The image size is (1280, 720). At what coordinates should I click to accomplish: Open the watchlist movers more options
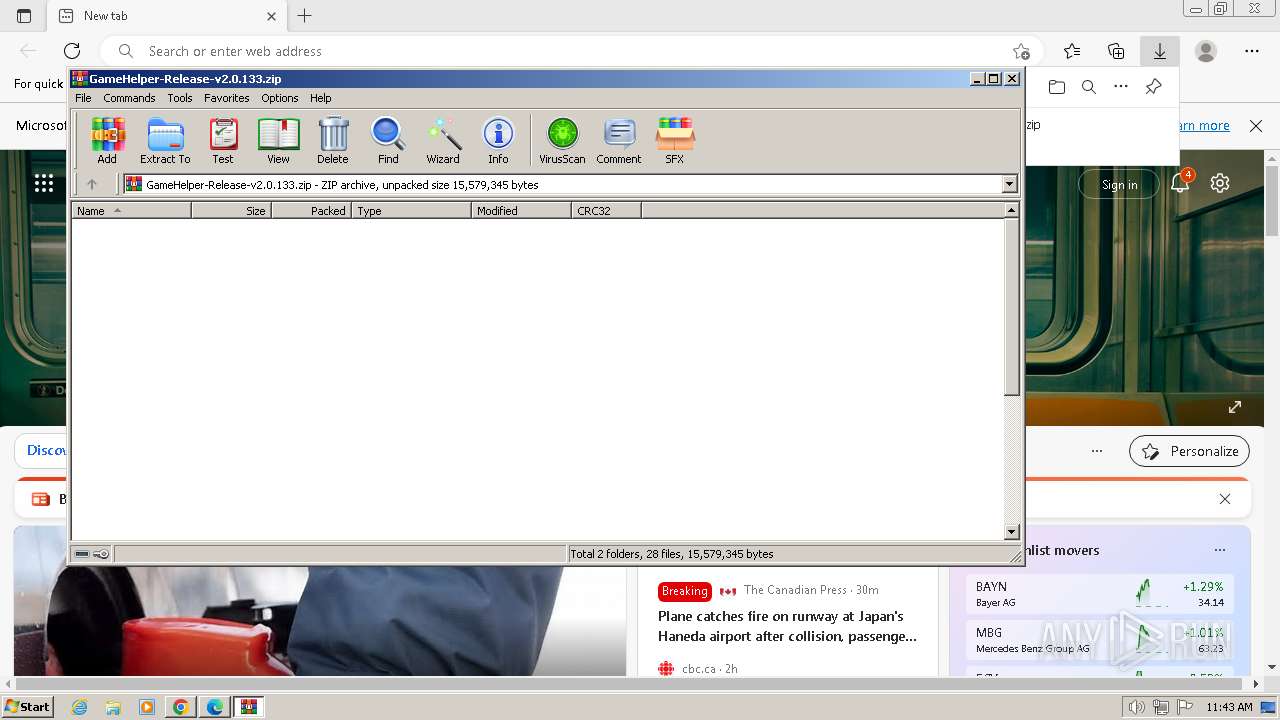click(1220, 550)
